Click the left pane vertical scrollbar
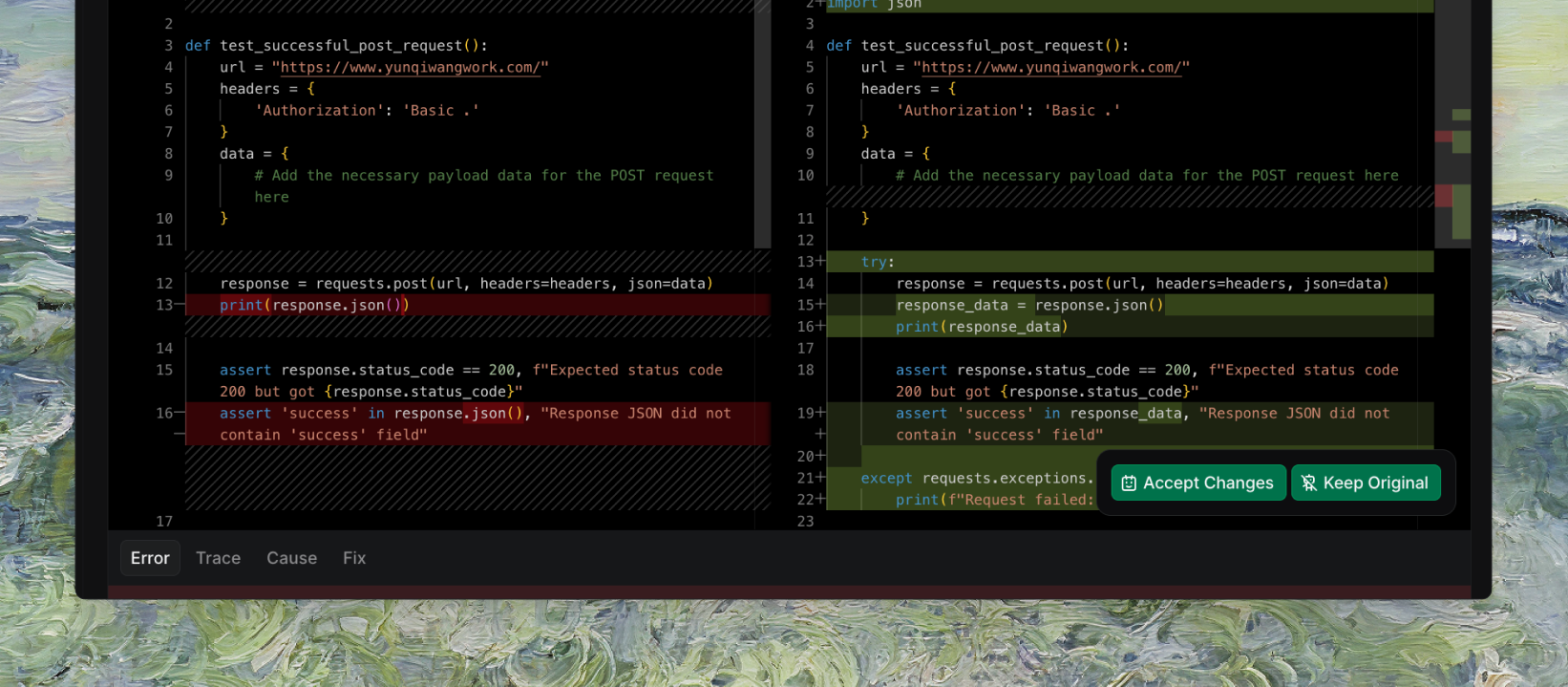 [762, 124]
